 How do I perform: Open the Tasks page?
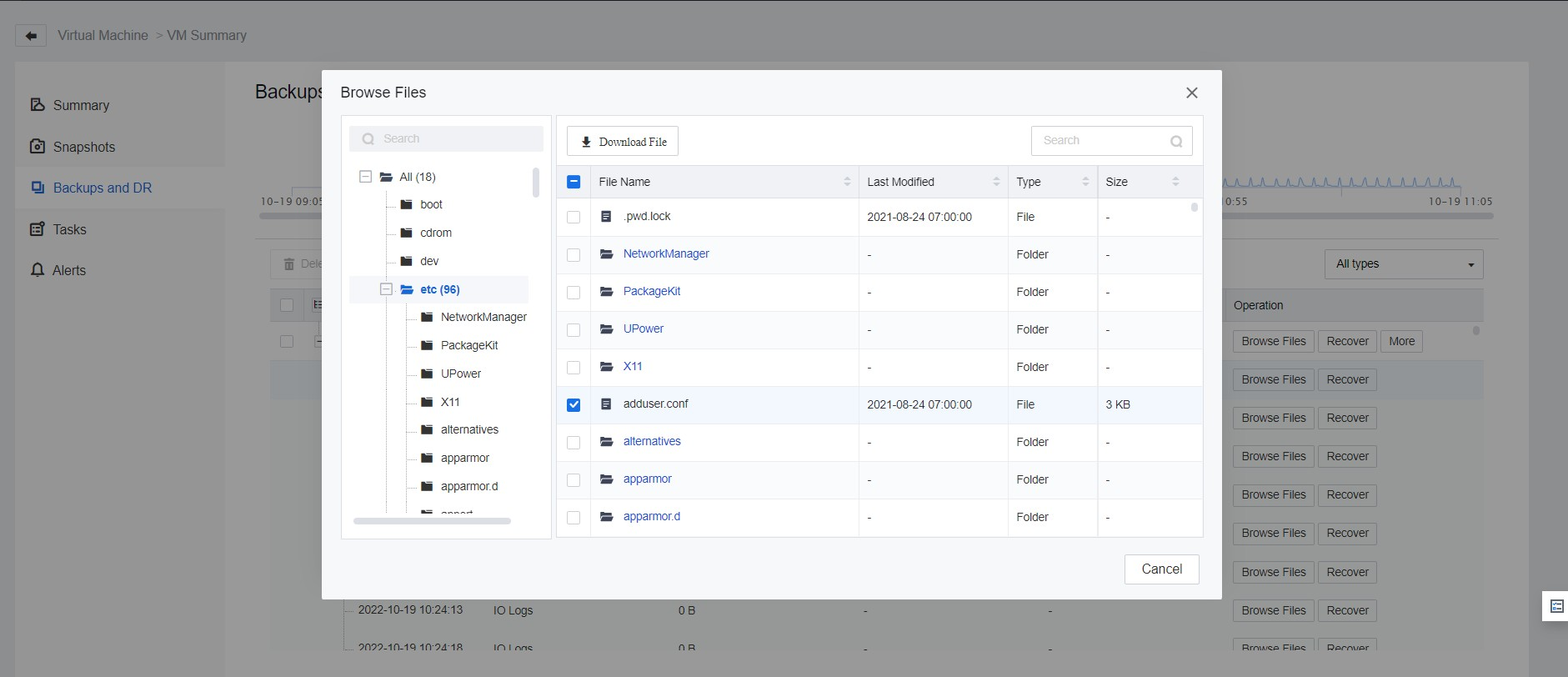69,229
